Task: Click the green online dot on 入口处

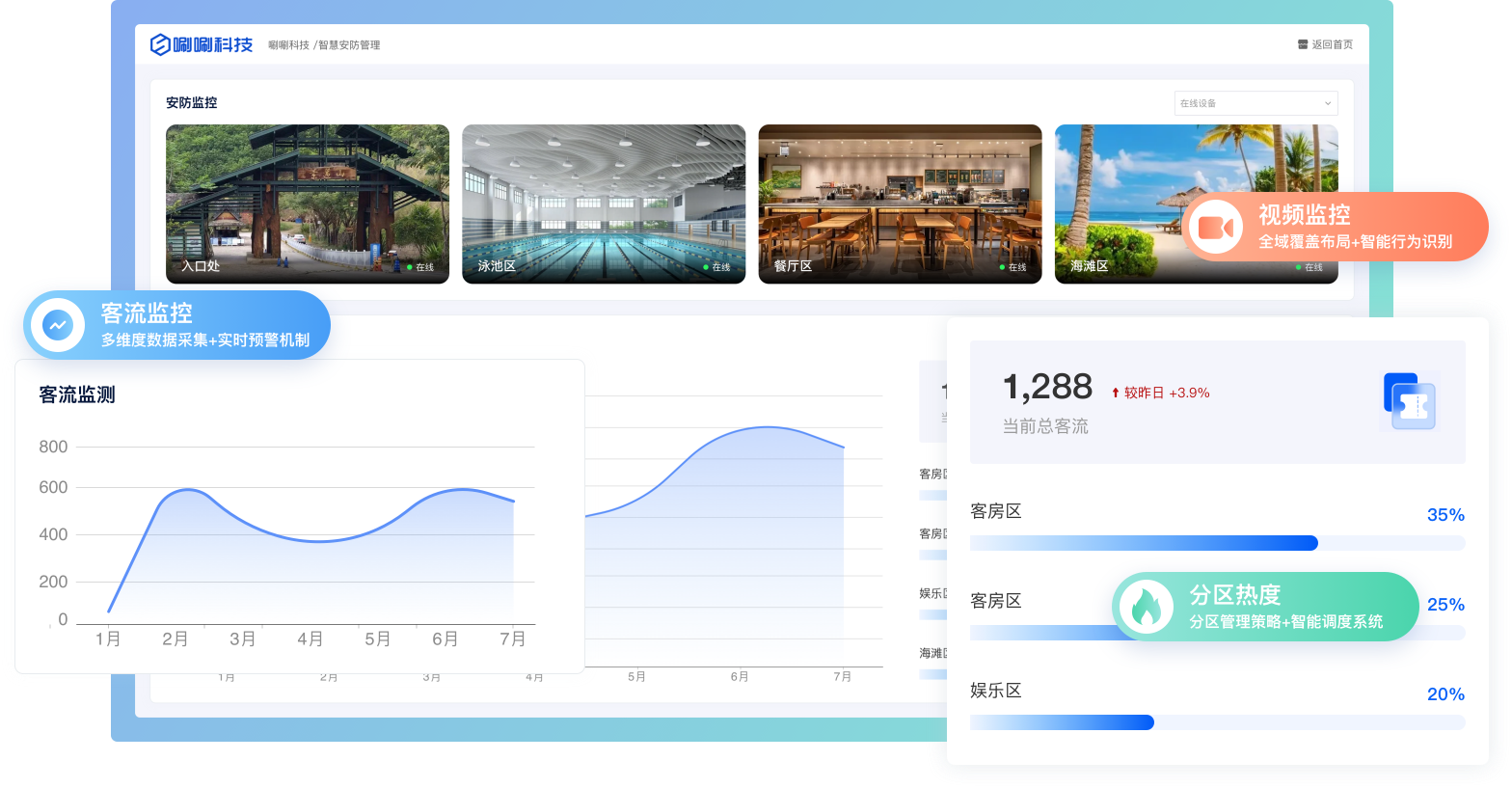Action: coord(410,267)
